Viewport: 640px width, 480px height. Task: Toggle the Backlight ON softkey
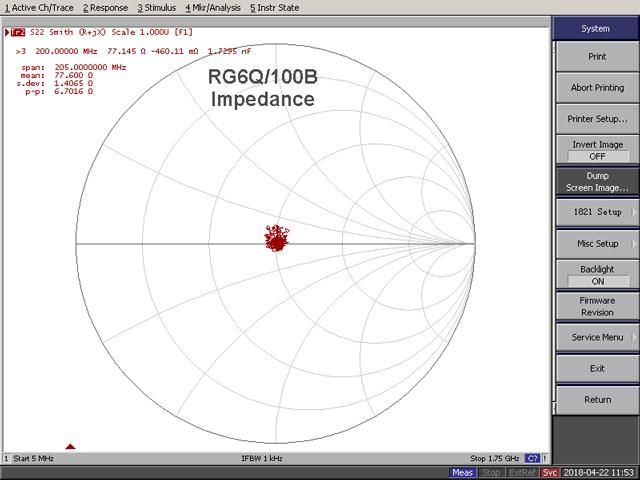pyautogui.click(x=597, y=275)
